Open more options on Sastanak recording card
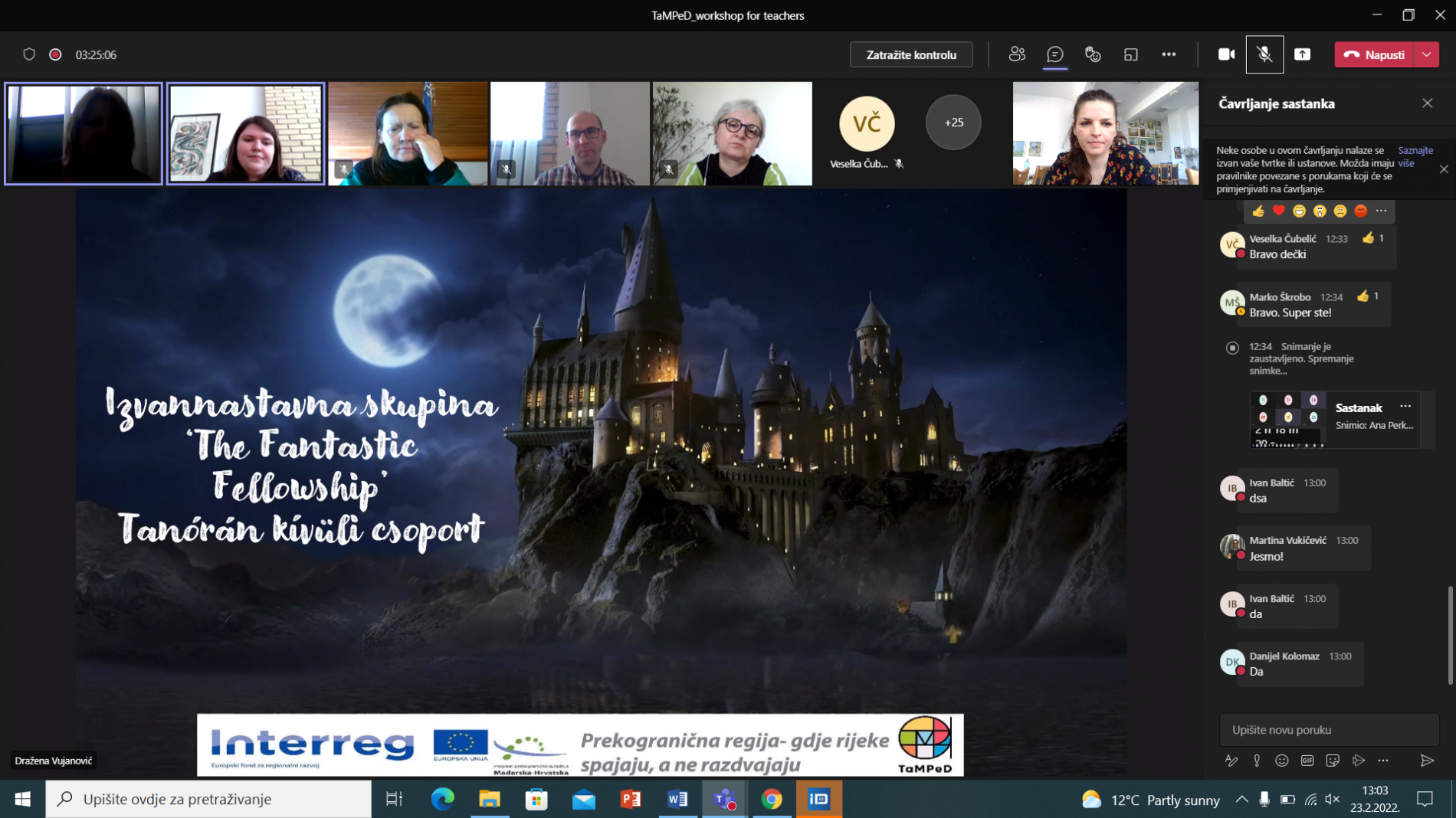This screenshot has width=1456, height=818. point(1405,407)
